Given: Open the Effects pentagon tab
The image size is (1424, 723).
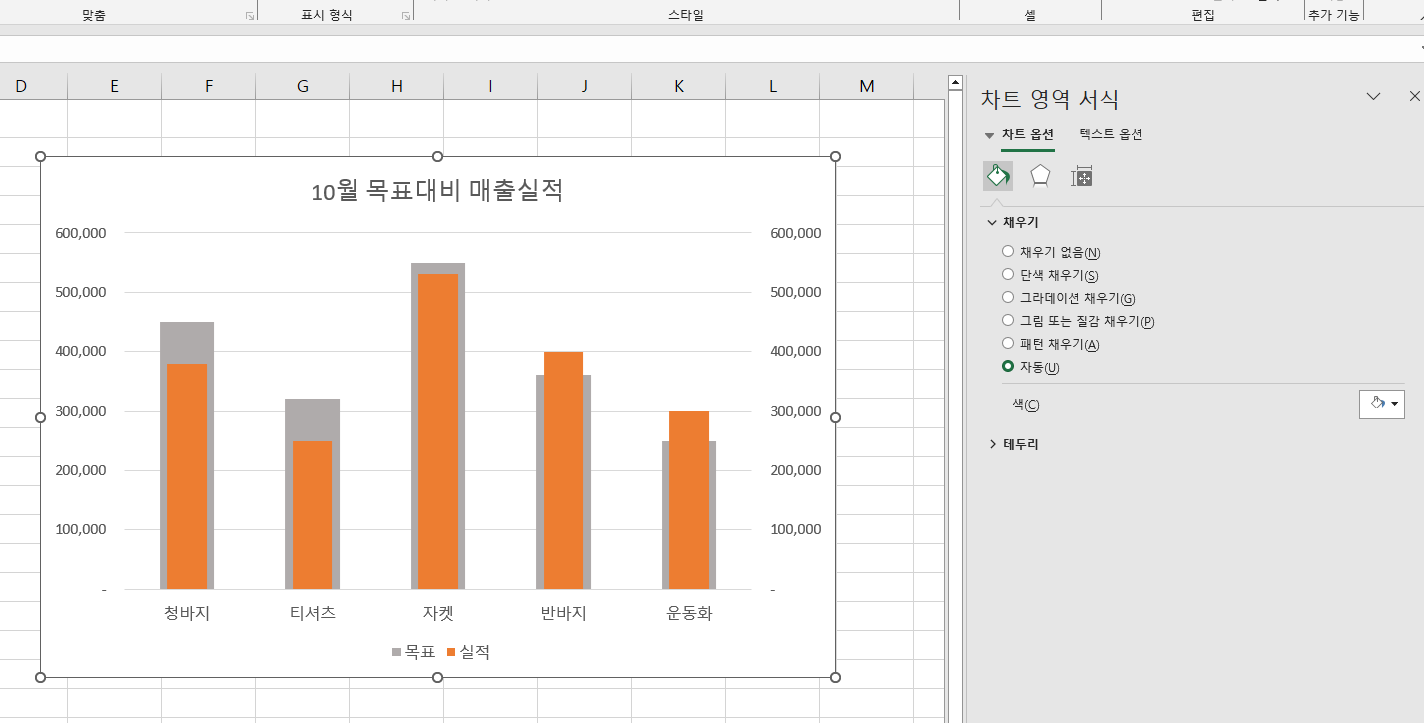Looking at the screenshot, I should coord(1040,176).
